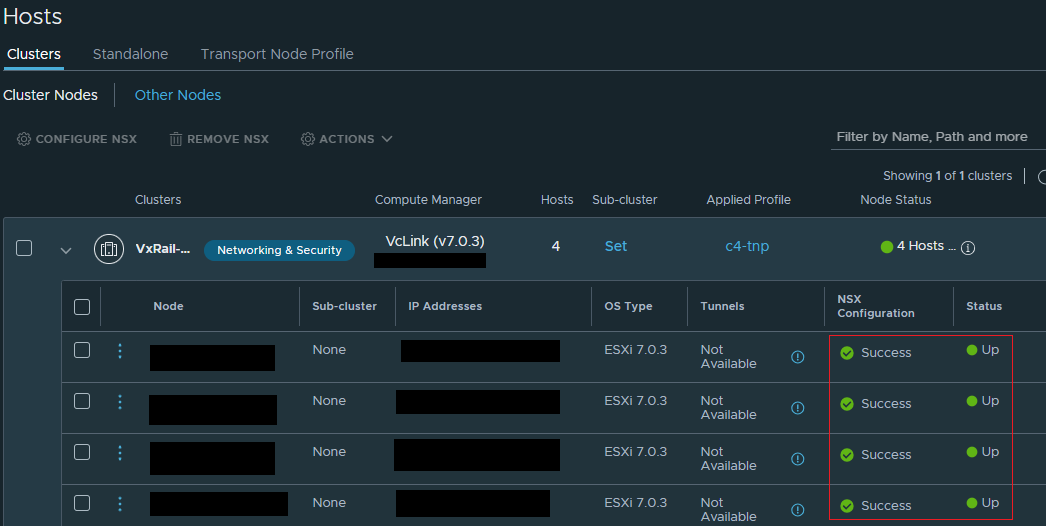The width and height of the screenshot is (1046, 526).
Task: Click the fourth row's green Success checkmark icon
Action: click(x=847, y=506)
